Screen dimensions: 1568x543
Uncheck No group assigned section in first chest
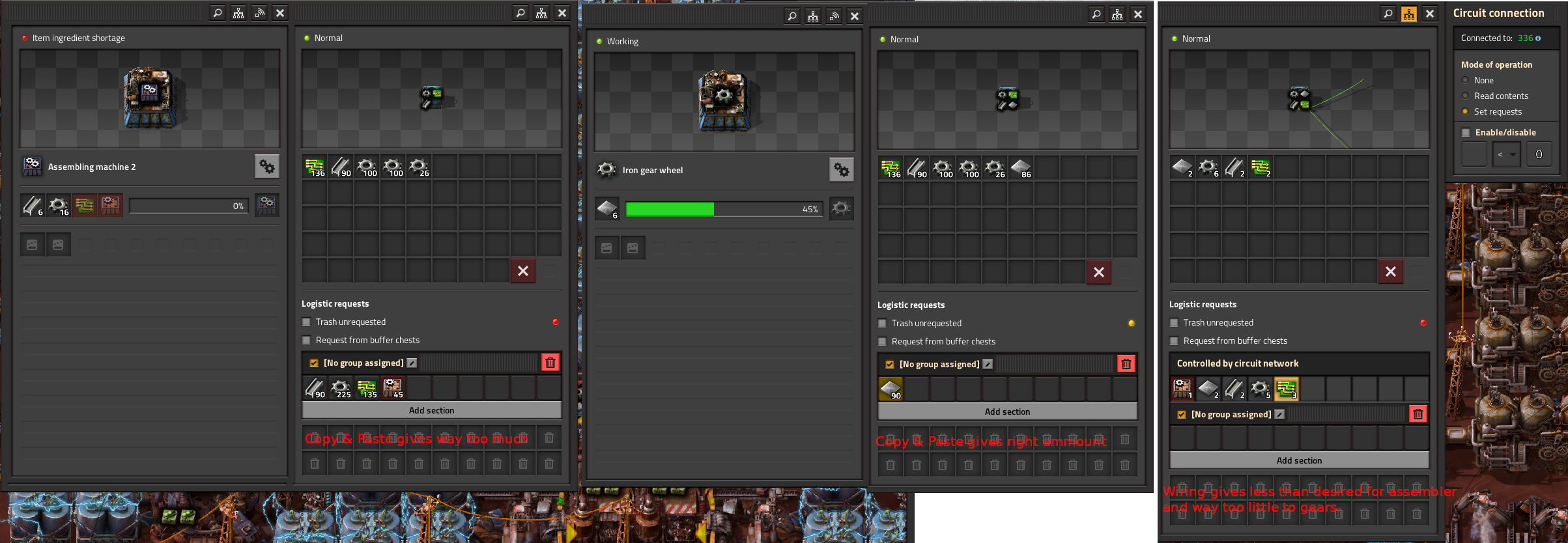point(314,363)
